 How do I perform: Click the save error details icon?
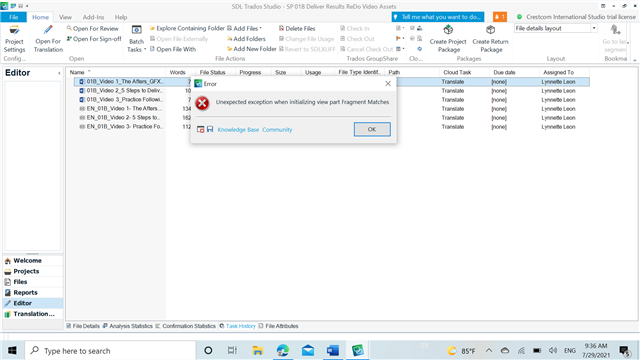[x=210, y=129]
